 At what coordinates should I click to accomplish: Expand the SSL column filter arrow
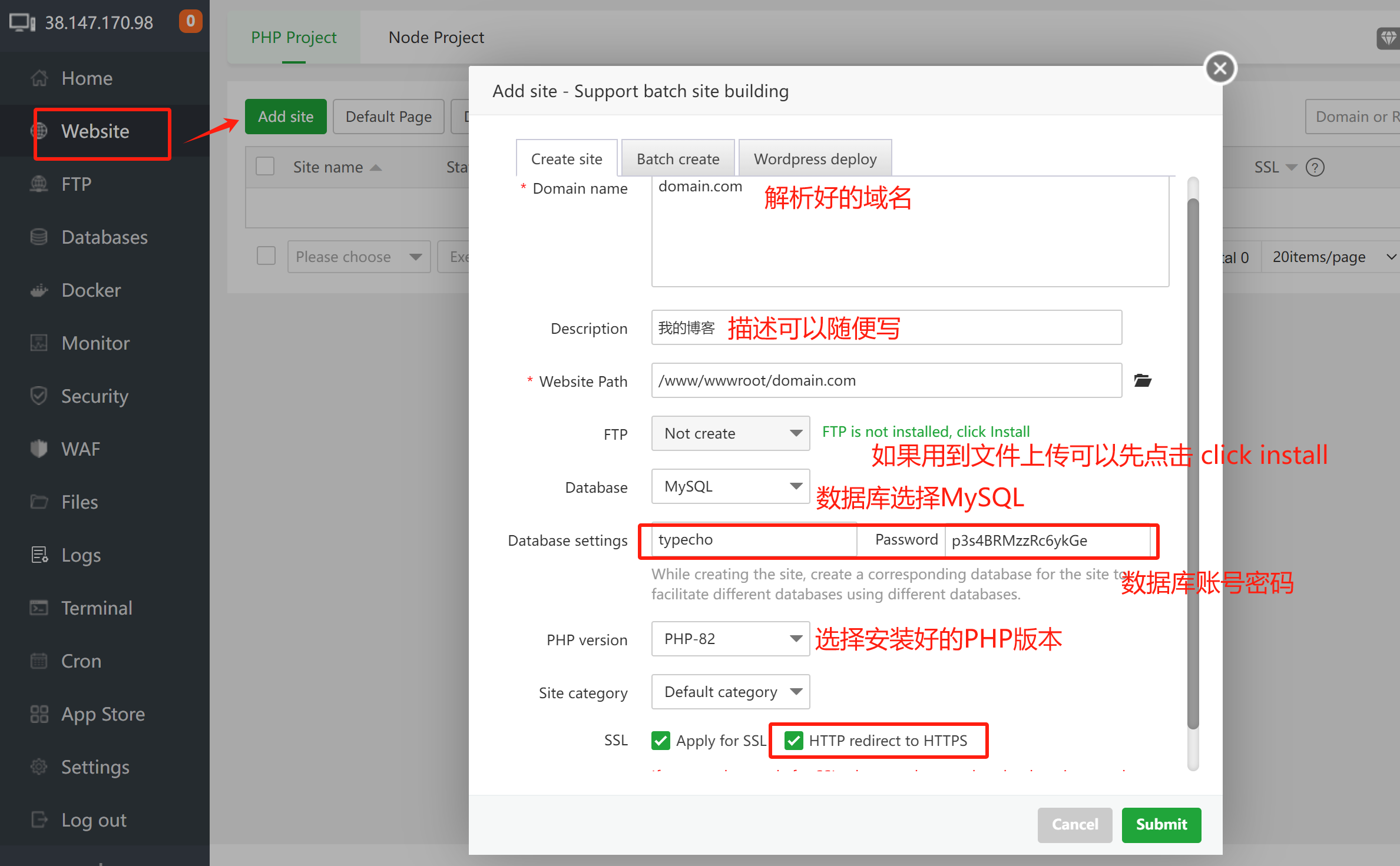tap(1292, 168)
